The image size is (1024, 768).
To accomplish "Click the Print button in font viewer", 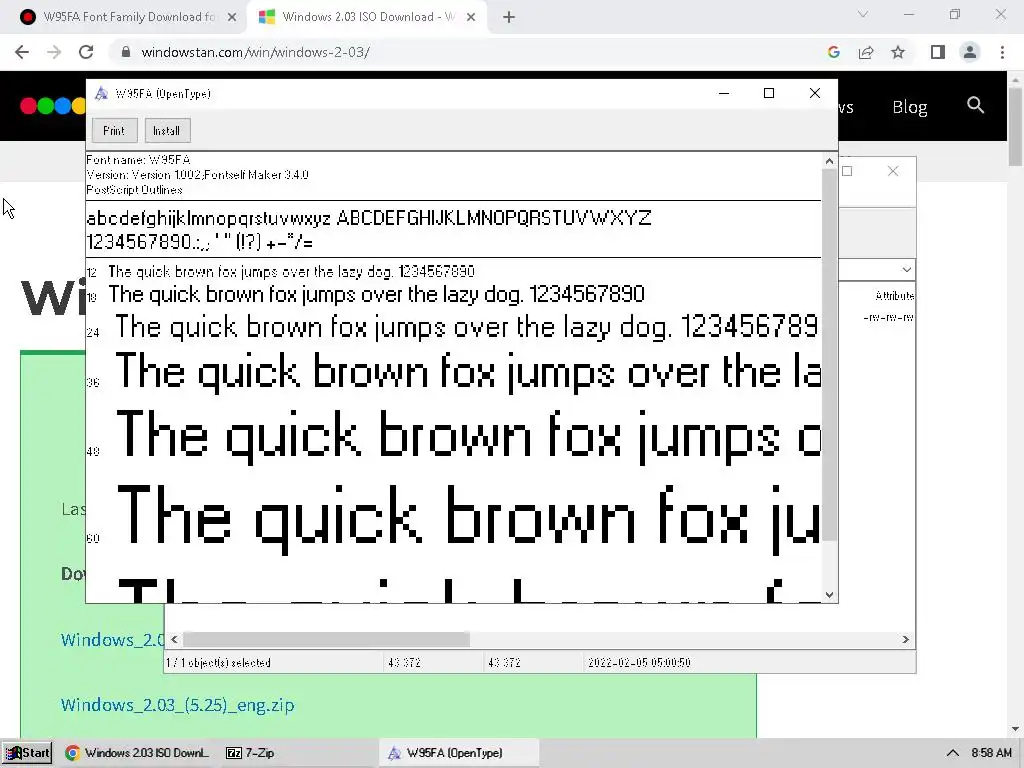I will point(114,131).
